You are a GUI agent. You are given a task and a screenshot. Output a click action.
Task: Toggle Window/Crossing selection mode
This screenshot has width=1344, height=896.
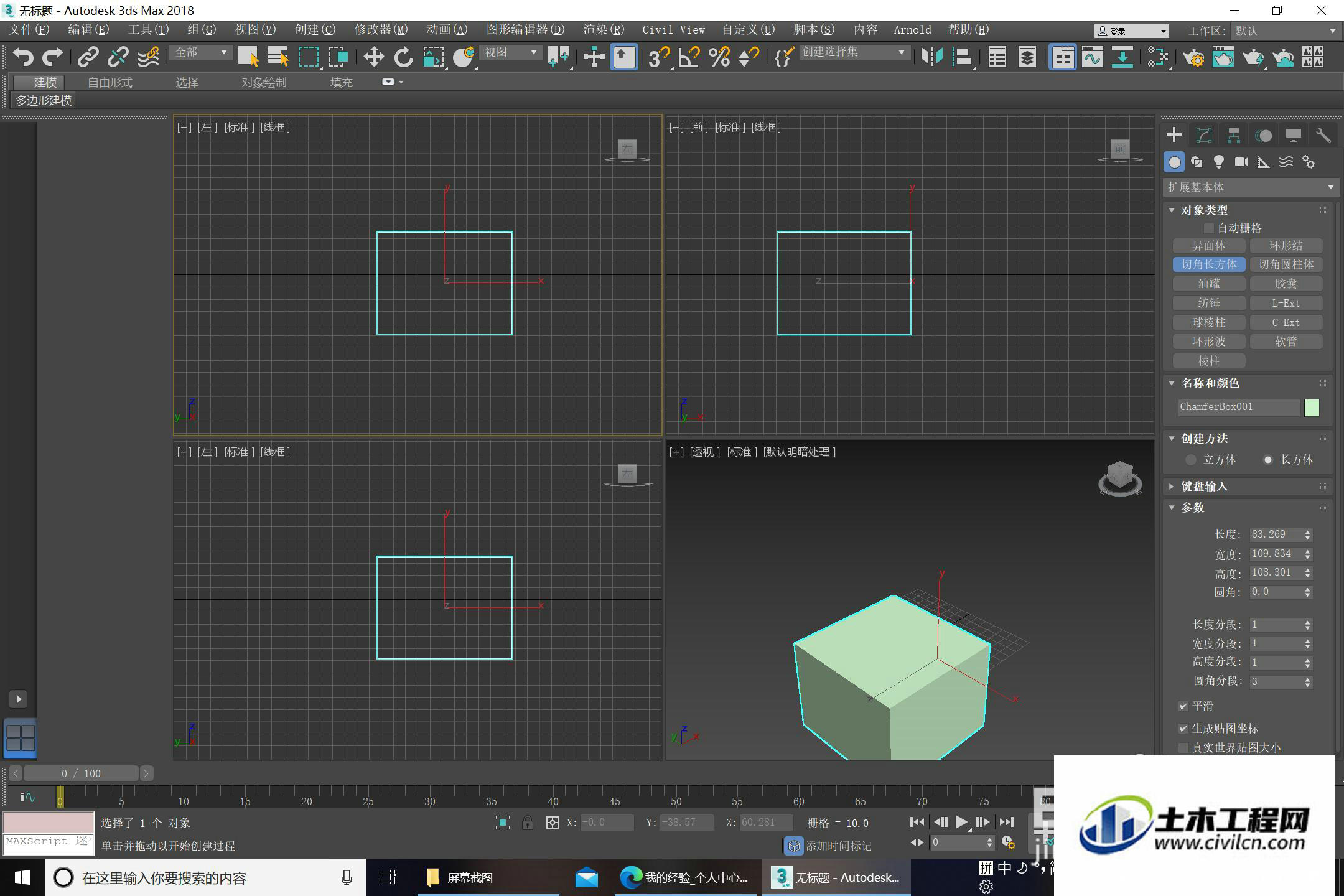[x=338, y=57]
